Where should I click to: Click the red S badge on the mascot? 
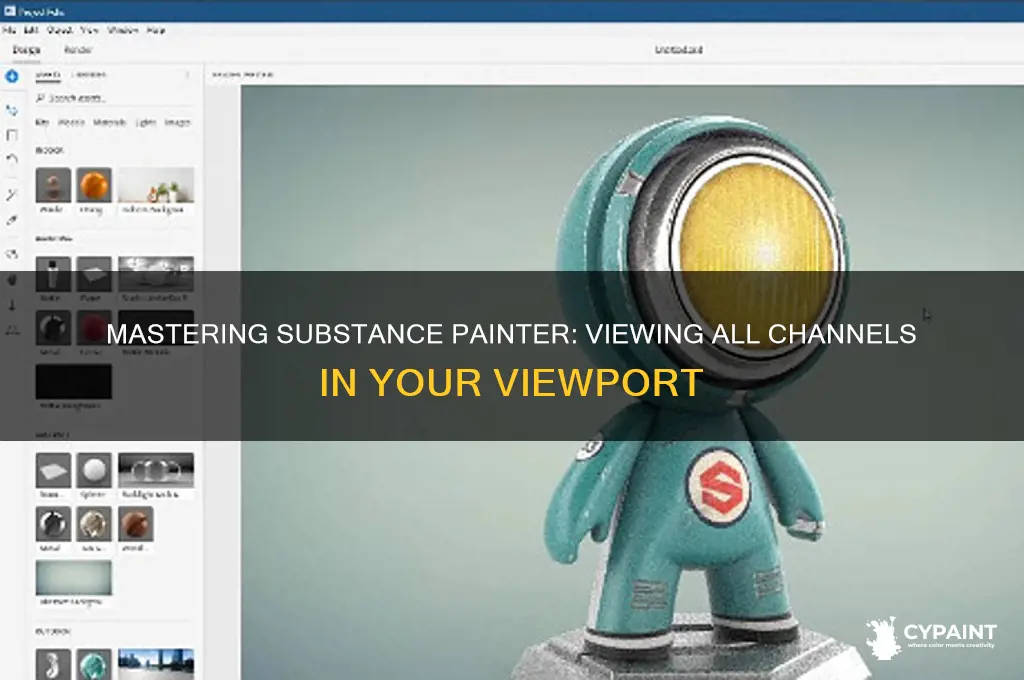pyautogui.click(x=718, y=487)
